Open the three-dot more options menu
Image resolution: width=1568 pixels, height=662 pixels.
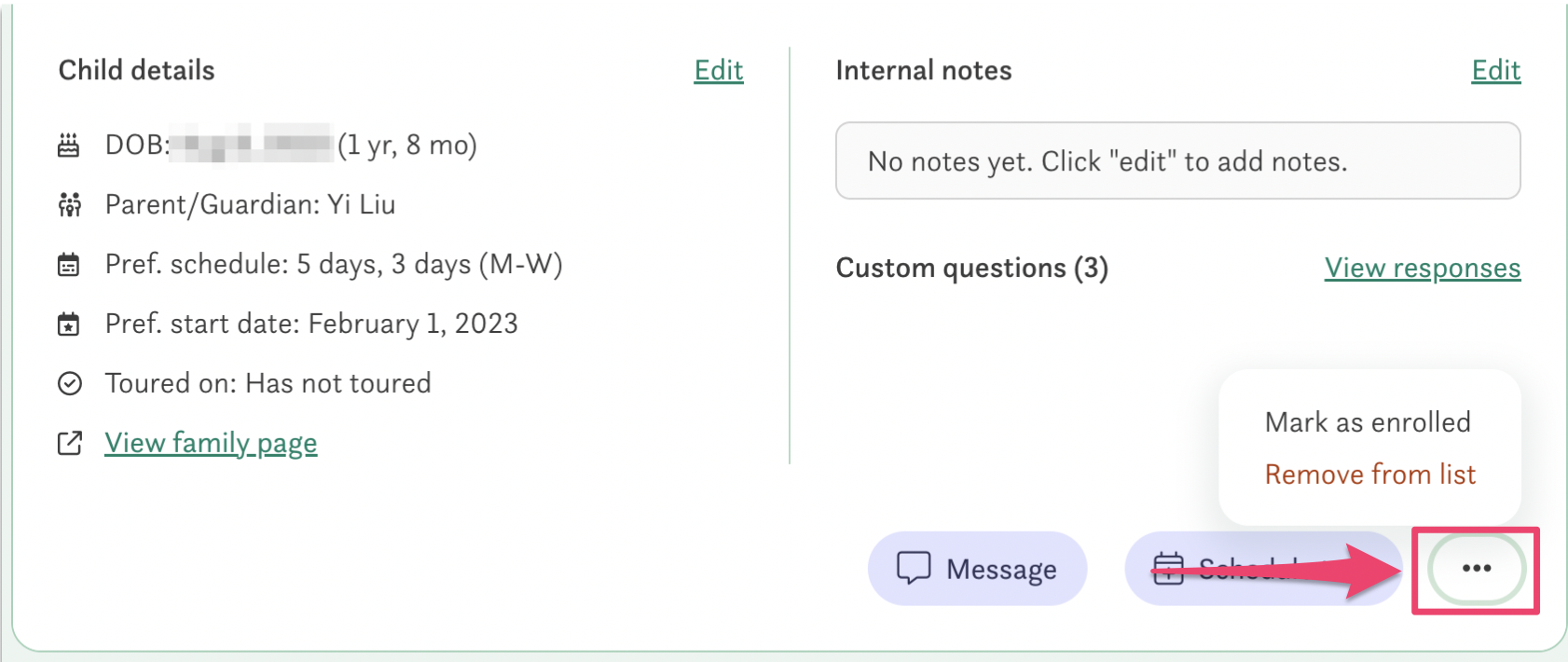[1477, 569]
